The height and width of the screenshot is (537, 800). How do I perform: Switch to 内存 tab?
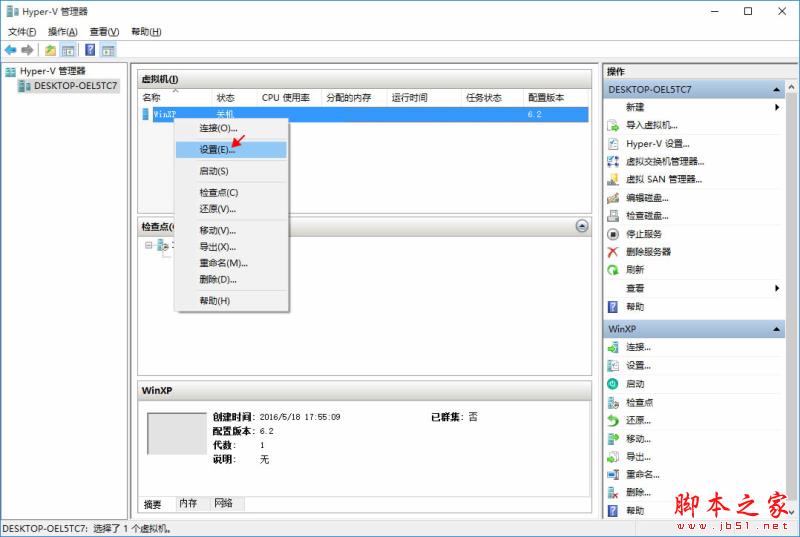(188, 503)
